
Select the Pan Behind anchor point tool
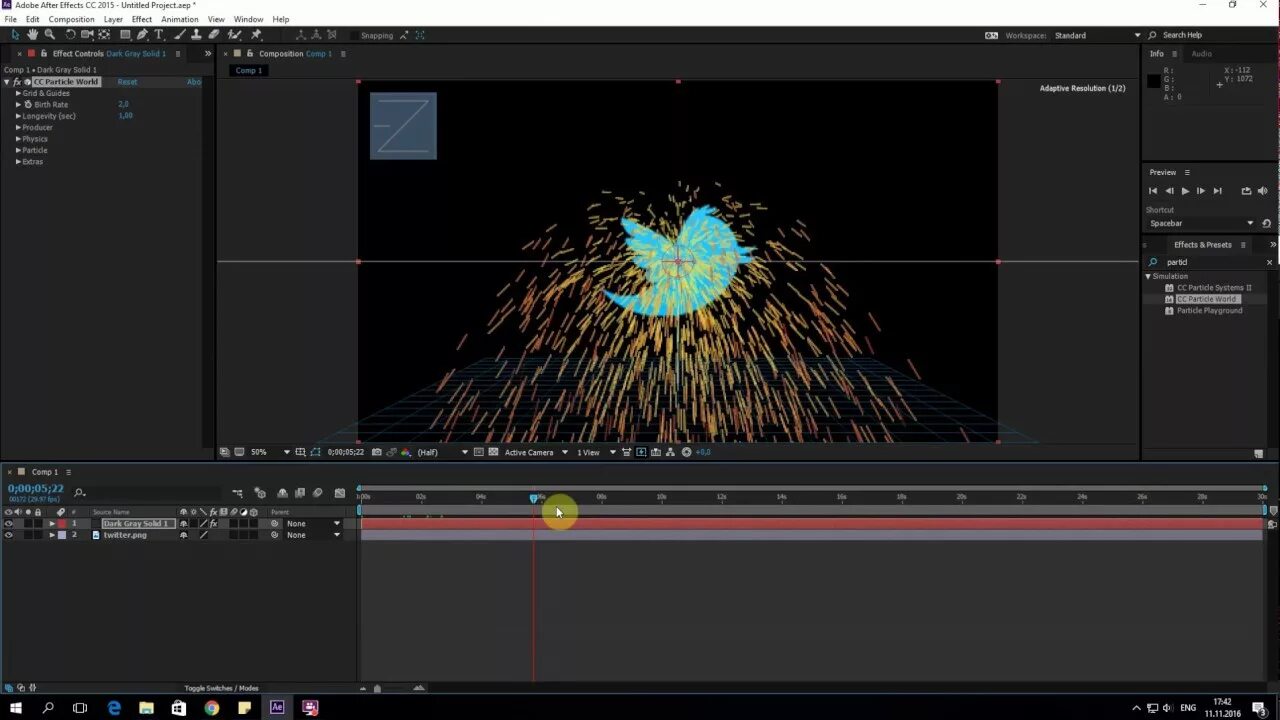(x=104, y=35)
